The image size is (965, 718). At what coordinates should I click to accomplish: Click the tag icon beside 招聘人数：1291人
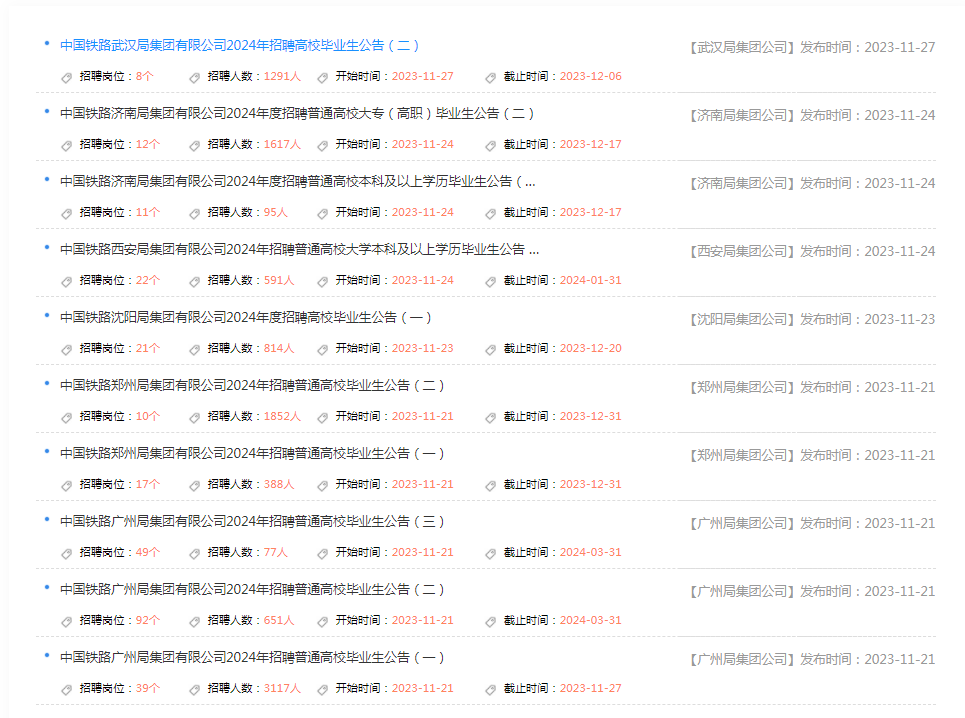194,78
